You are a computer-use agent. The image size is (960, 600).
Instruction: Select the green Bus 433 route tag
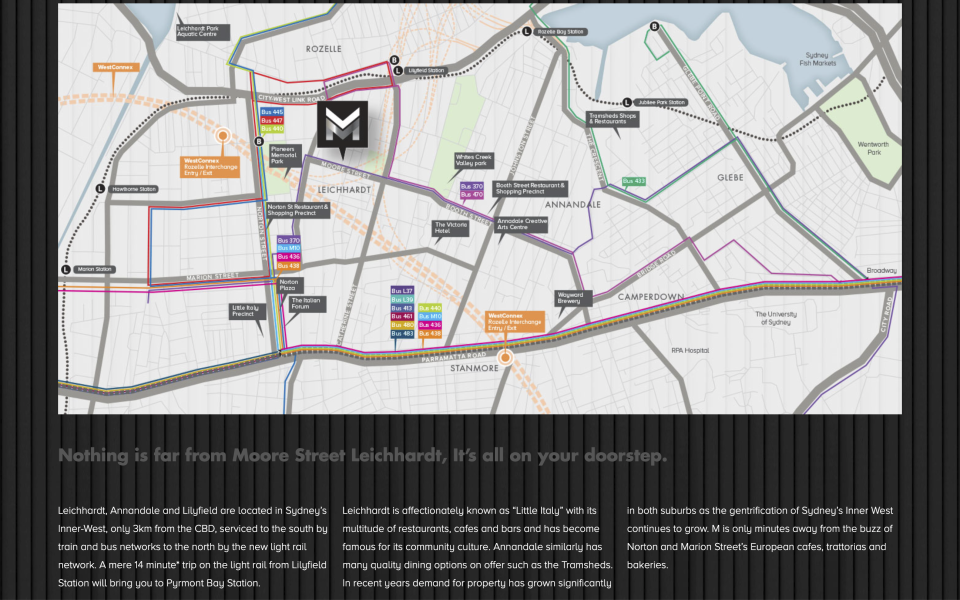634,181
